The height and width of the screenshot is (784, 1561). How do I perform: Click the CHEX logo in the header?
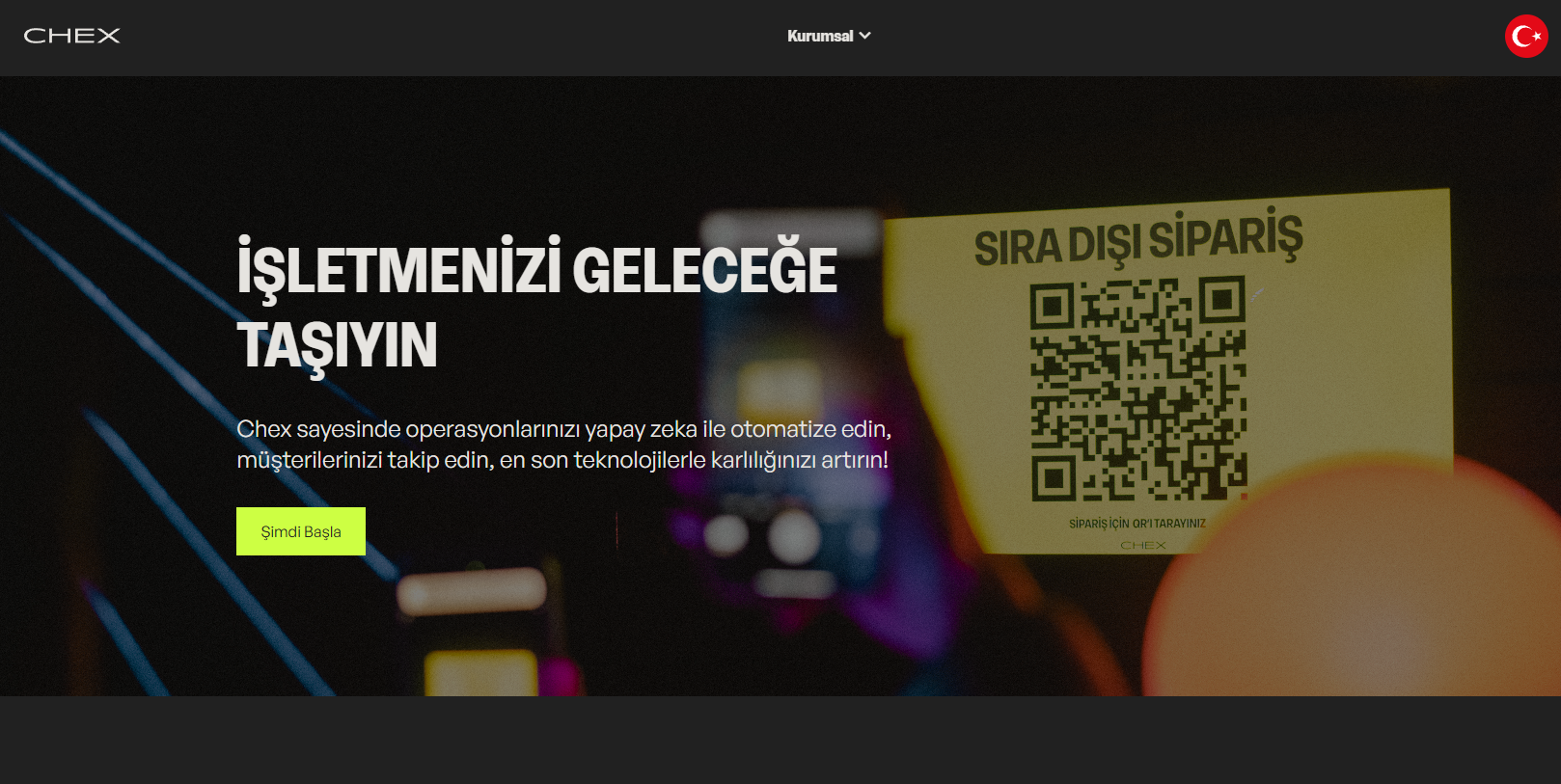click(72, 36)
